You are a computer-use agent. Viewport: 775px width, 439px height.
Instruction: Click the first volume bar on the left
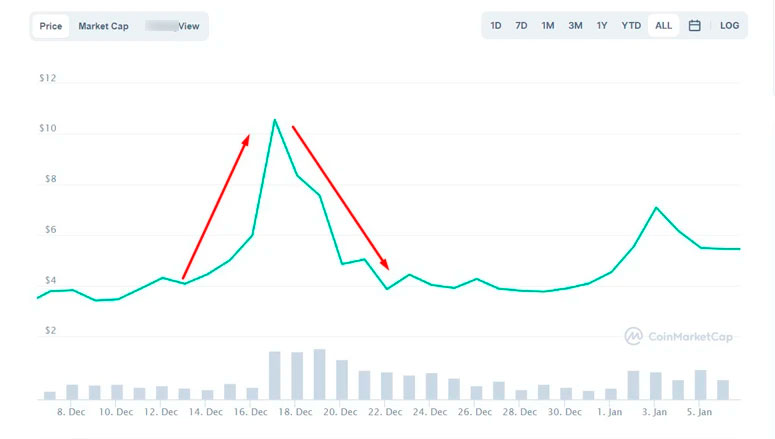[x=50, y=395]
